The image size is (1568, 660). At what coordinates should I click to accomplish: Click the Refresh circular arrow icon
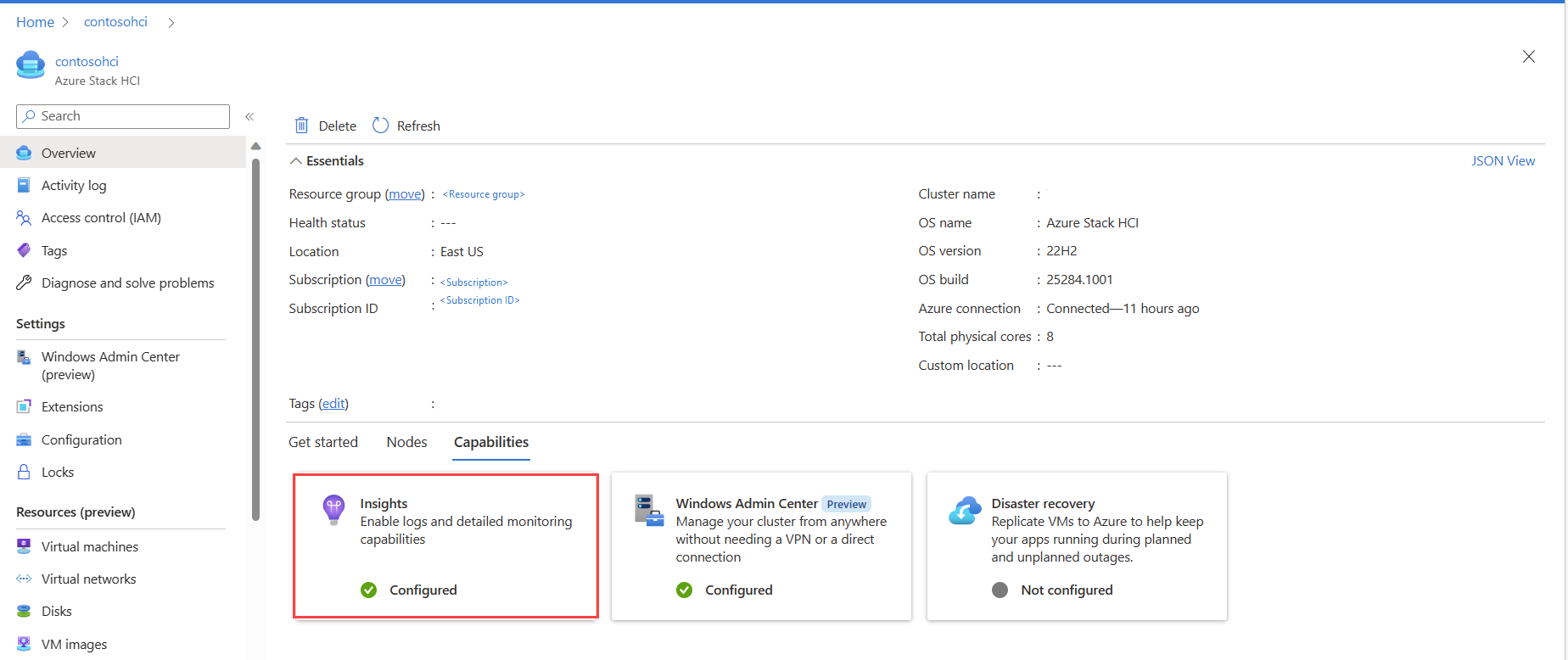click(x=381, y=126)
